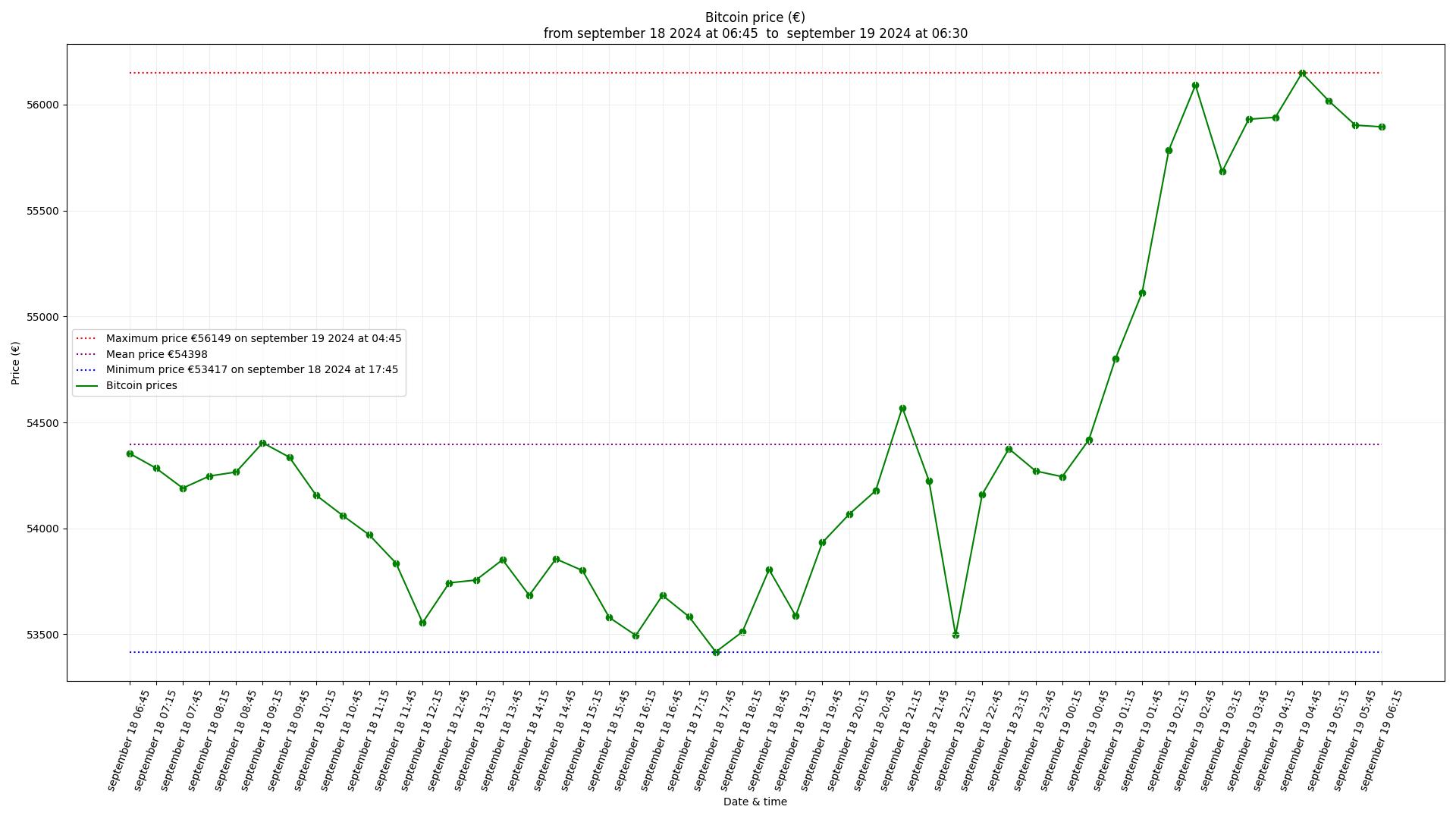Click the 'september 19 02:15' x-axis label
The image size is (1456, 819).
click(x=1167, y=740)
